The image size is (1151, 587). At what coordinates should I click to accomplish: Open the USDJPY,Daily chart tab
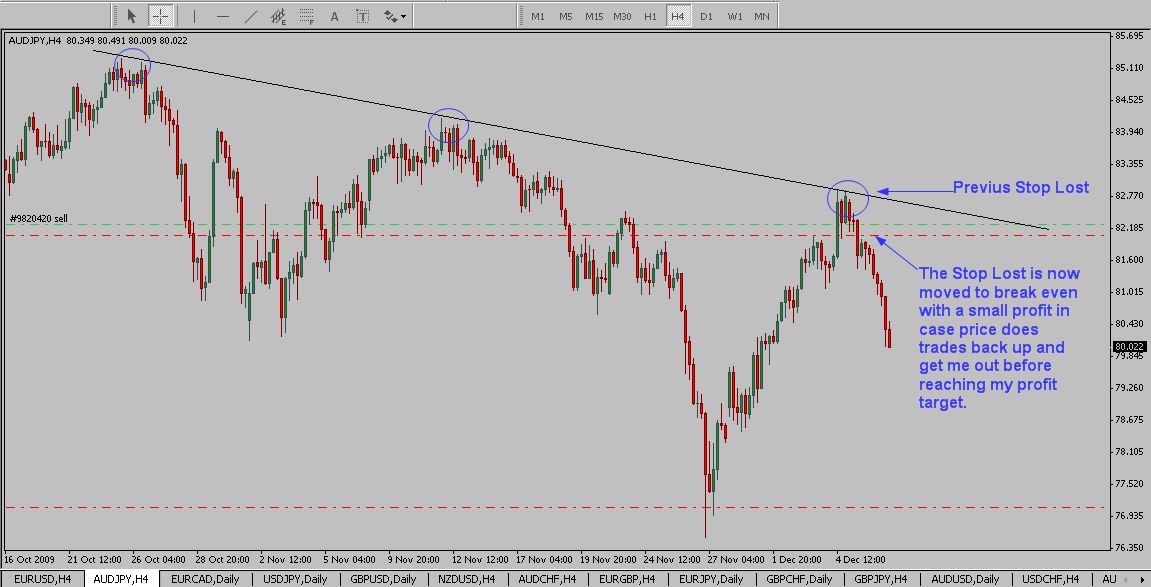(294, 579)
